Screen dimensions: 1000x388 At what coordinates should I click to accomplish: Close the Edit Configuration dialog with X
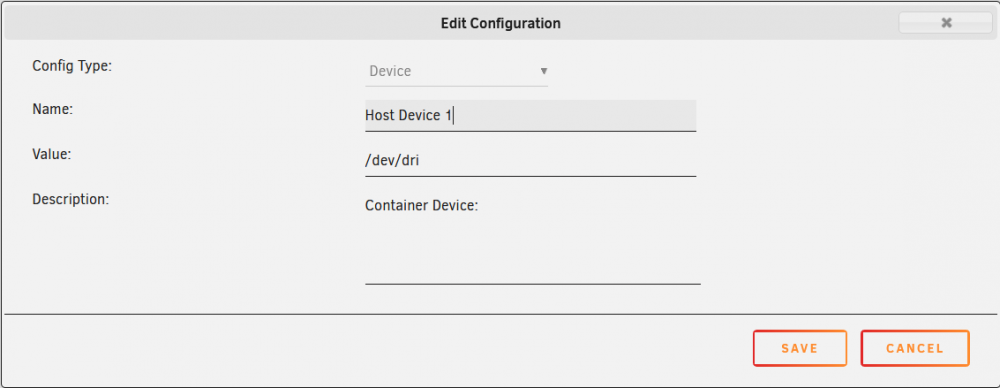coord(946,23)
